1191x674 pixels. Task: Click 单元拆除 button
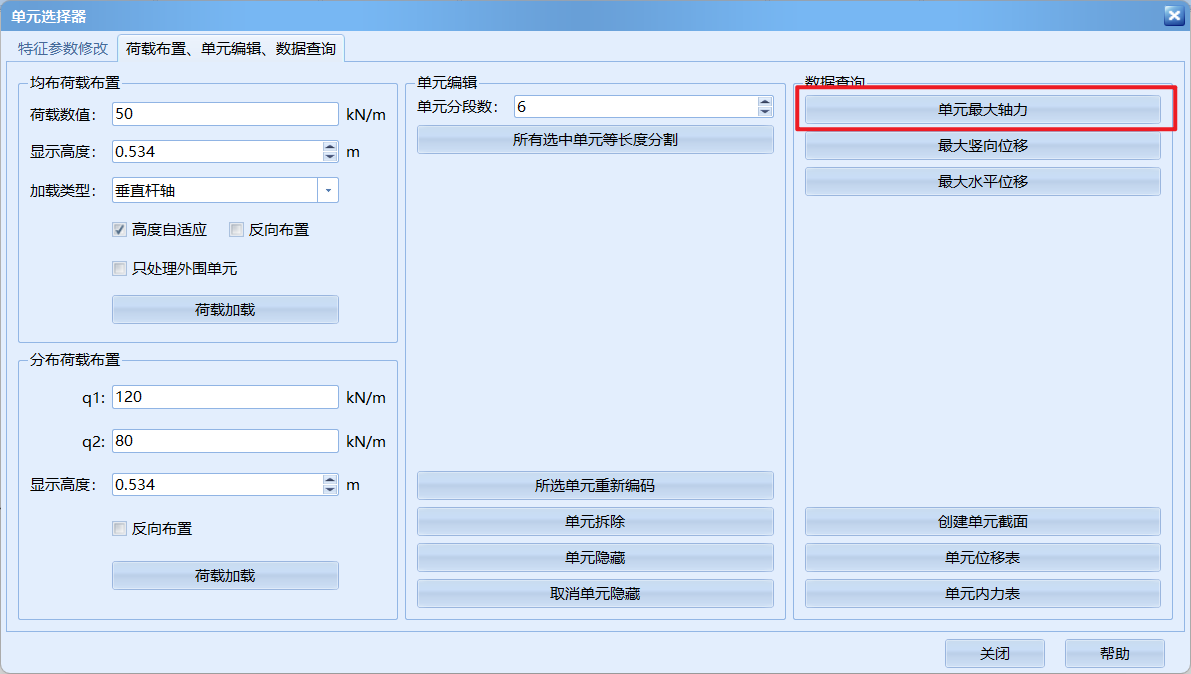click(595, 522)
